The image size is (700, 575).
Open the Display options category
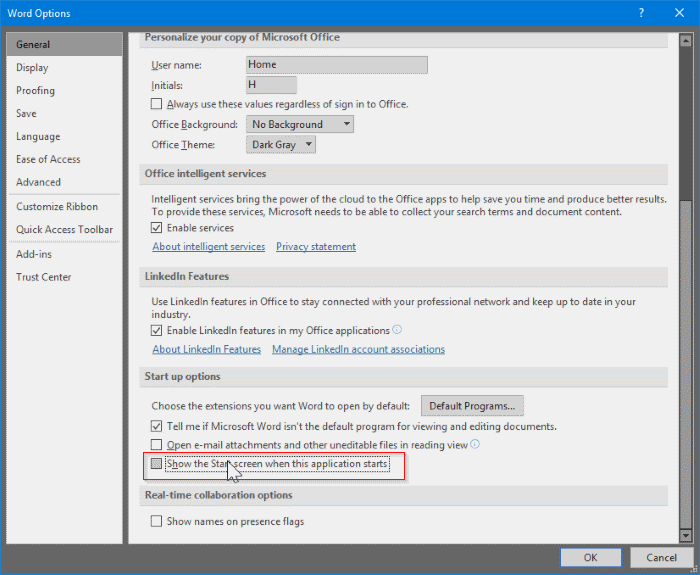[x=64, y=67]
